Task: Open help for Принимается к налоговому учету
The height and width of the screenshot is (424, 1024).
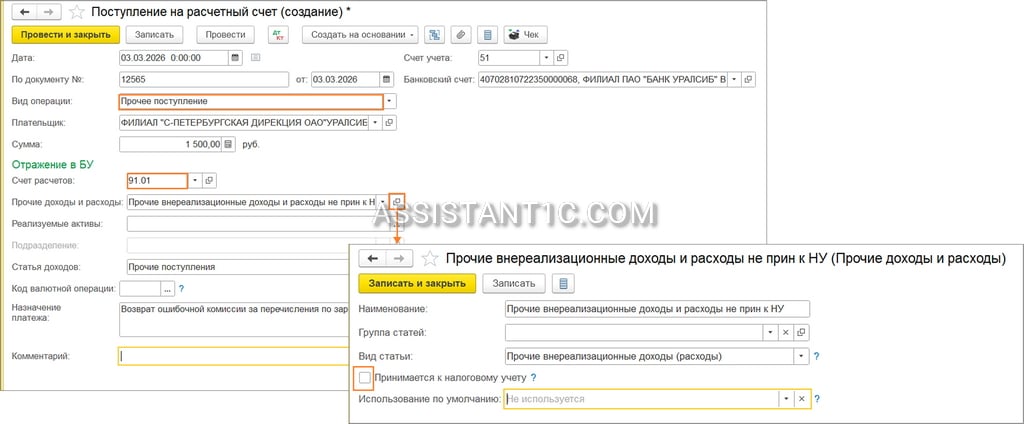Action: tap(533, 378)
